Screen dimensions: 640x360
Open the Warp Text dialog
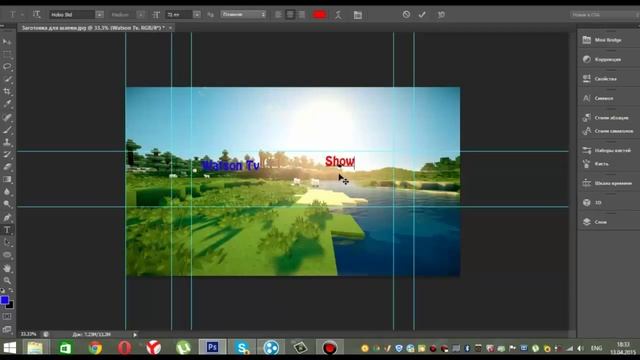click(x=338, y=15)
